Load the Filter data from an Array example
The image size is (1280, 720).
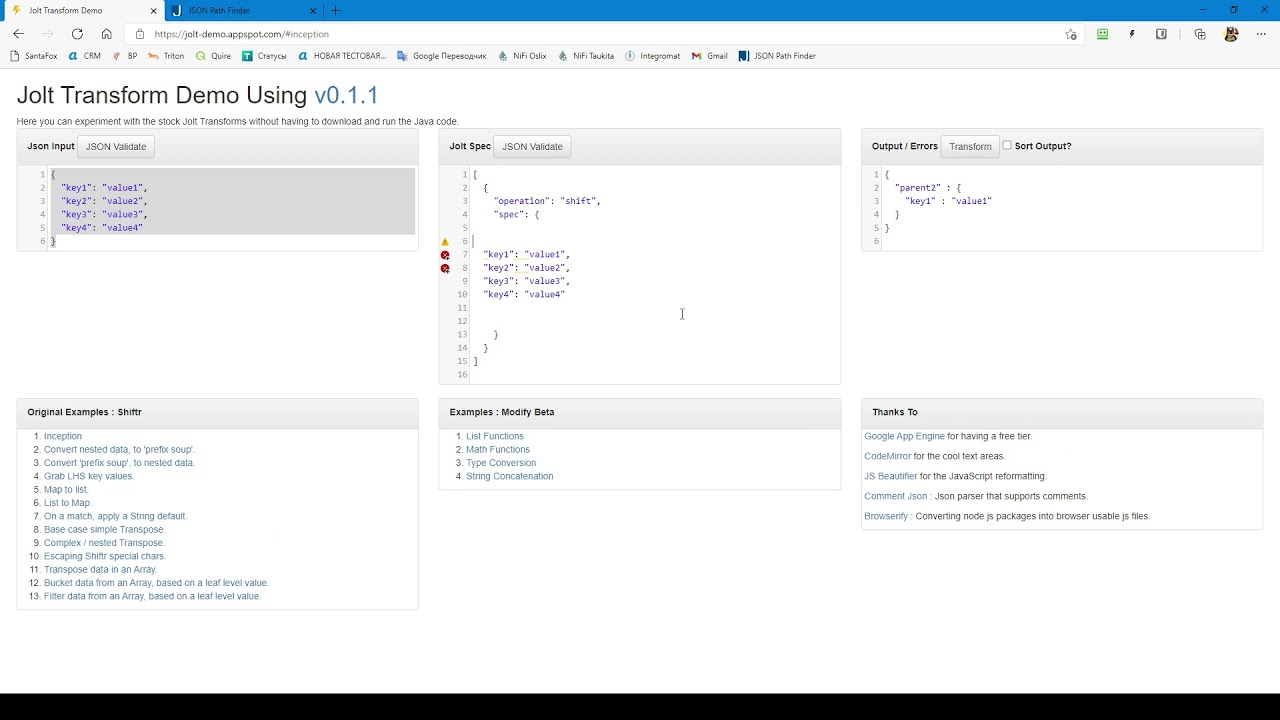click(x=153, y=596)
